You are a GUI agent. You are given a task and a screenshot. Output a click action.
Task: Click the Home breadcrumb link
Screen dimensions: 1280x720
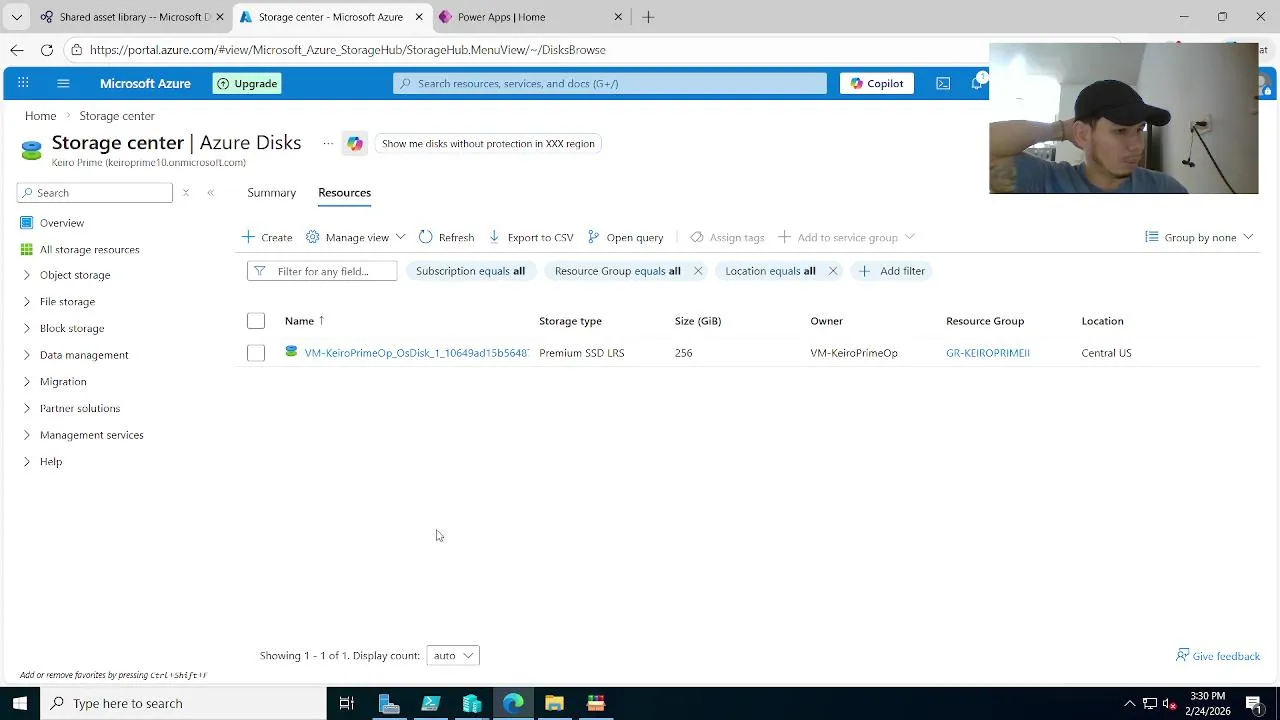pyautogui.click(x=40, y=116)
